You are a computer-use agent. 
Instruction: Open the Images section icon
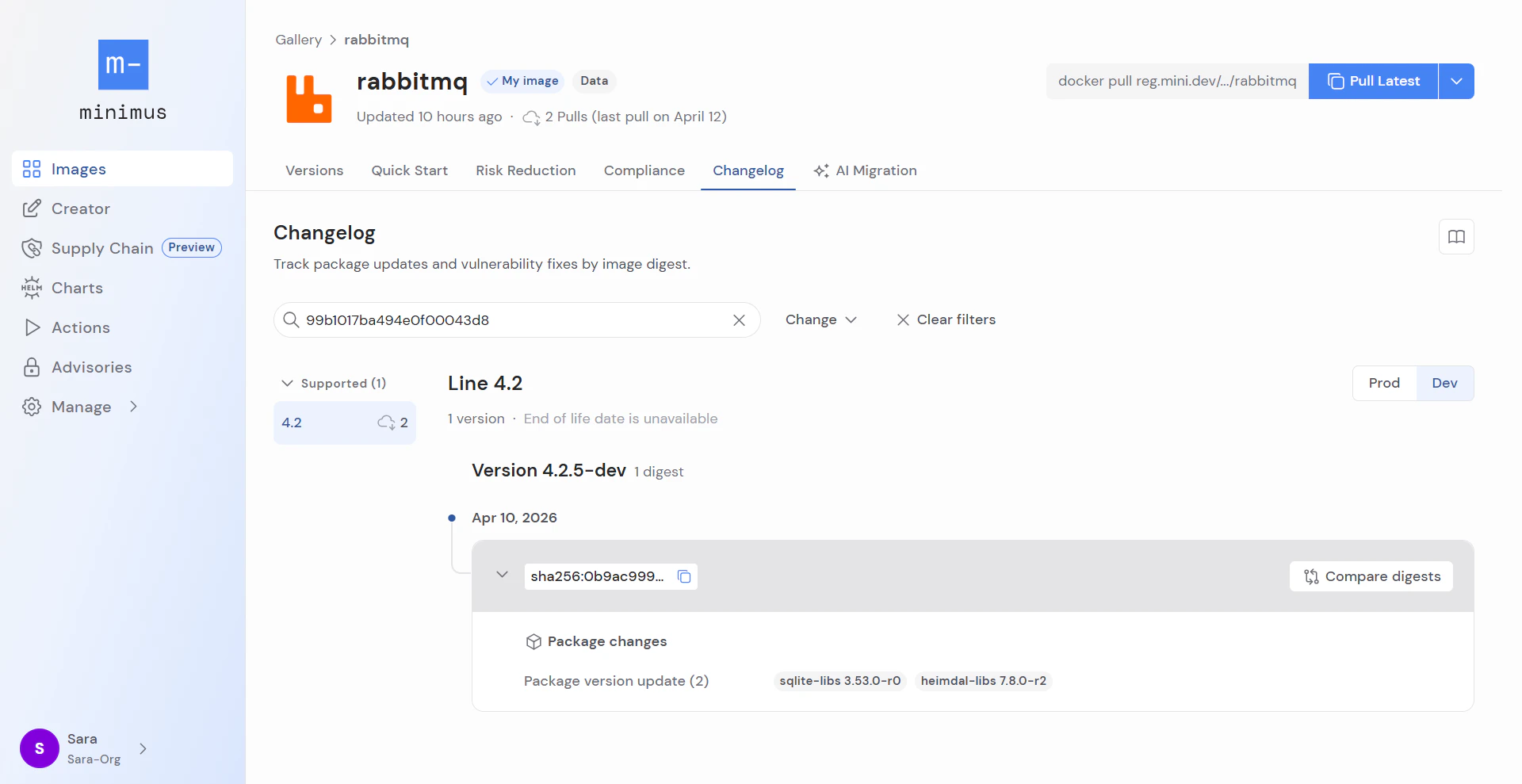tap(32, 169)
